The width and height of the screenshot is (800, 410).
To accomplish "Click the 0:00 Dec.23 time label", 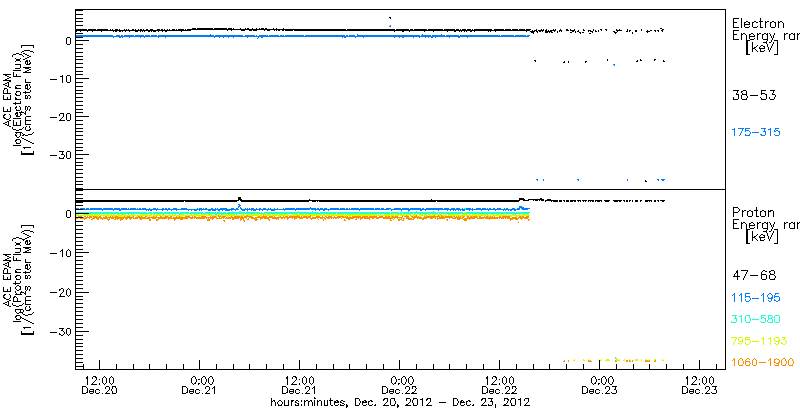I will [600, 386].
